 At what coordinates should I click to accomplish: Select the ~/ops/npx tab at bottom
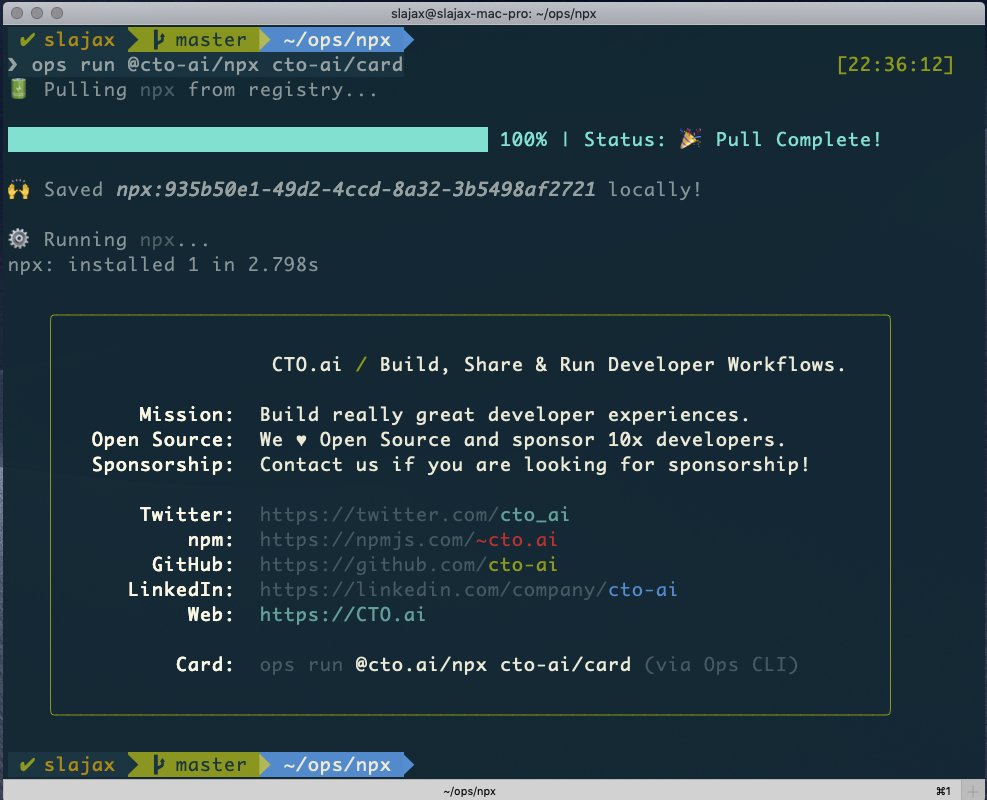(x=469, y=791)
